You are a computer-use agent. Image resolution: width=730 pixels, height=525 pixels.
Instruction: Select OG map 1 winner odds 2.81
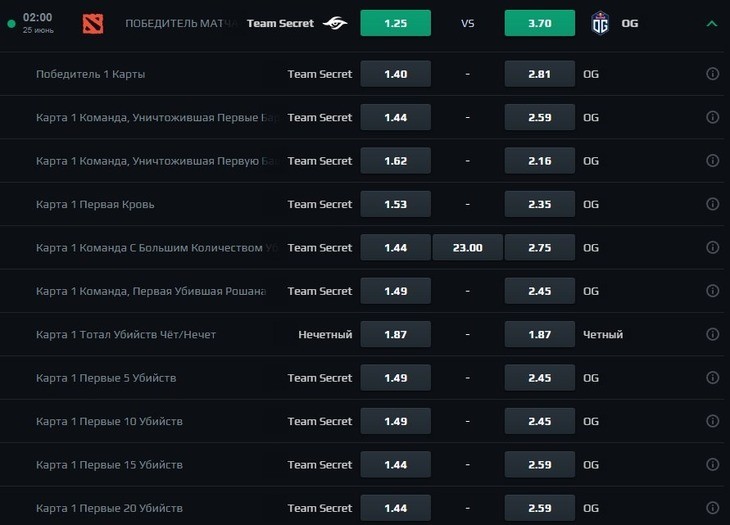pos(540,74)
